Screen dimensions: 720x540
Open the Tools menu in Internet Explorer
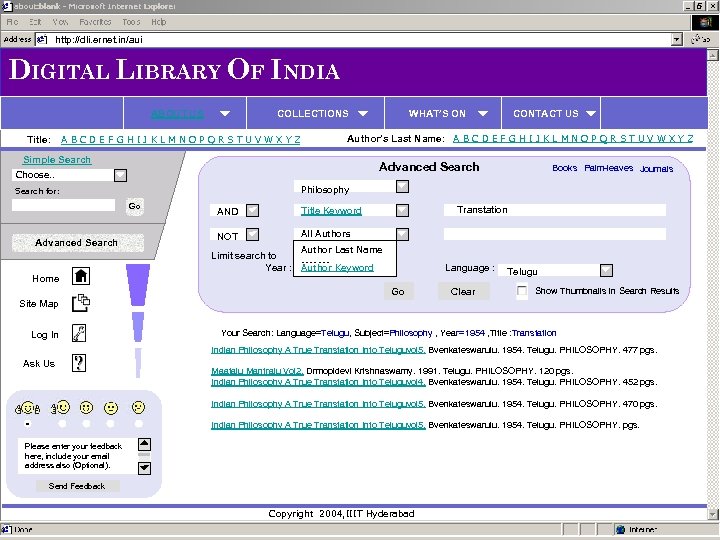pos(131,22)
